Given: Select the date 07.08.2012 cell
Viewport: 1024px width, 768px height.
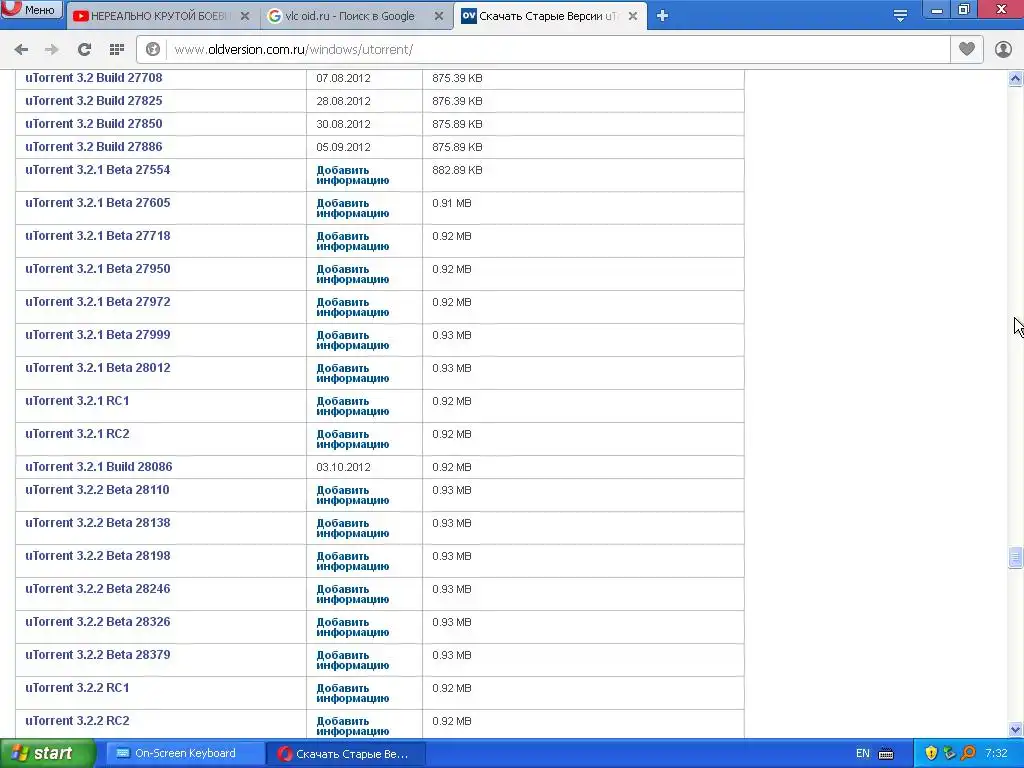Looking at the screenshot, I should tap(344, 78).
